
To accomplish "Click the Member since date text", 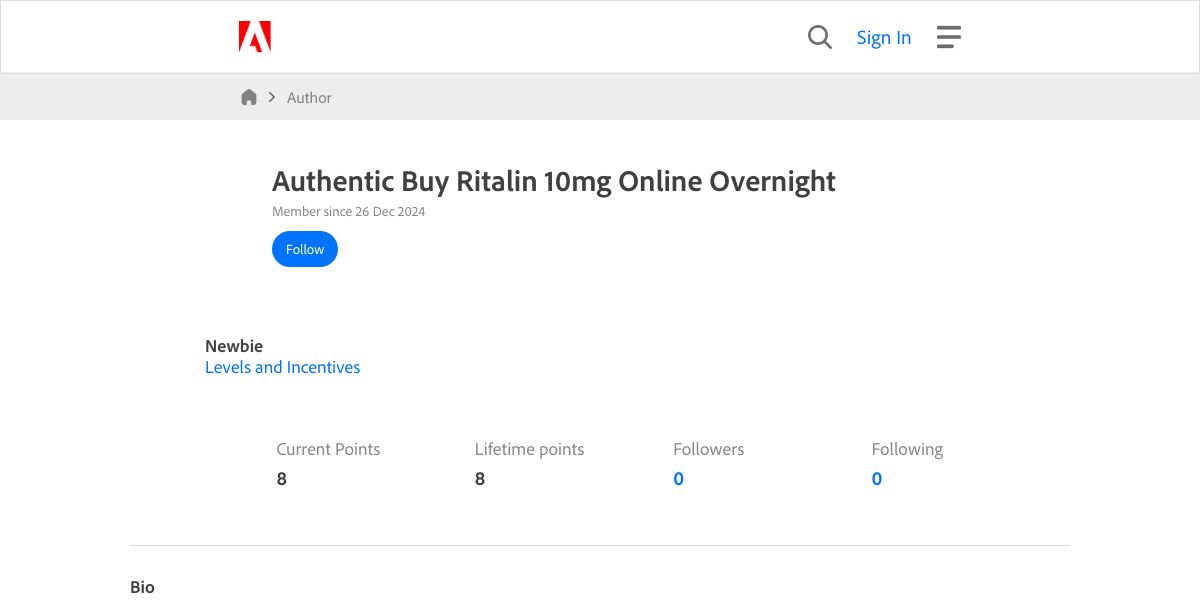I will (x=348, y=212).
